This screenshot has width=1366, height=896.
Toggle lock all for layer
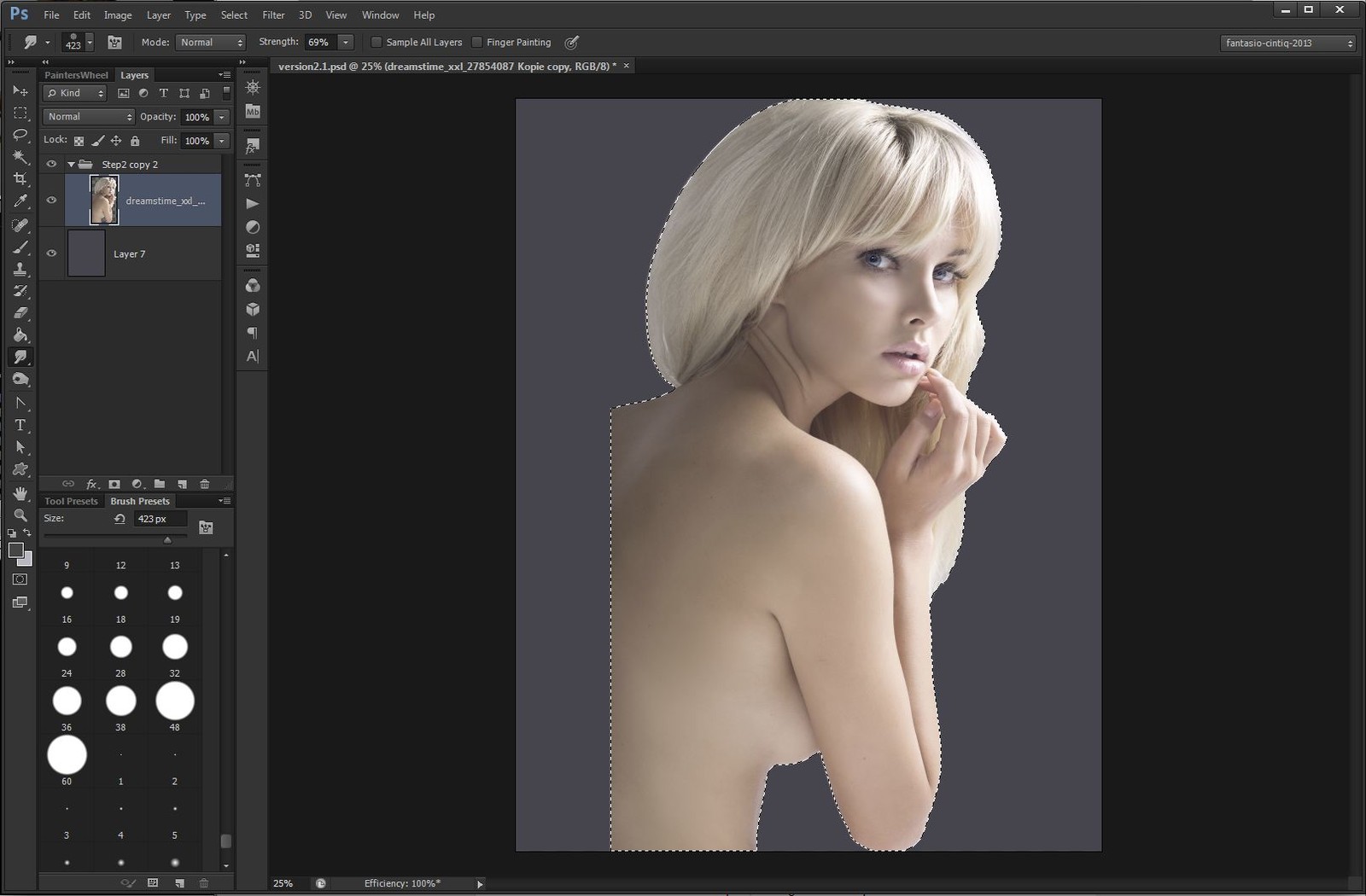pos(135,141)
